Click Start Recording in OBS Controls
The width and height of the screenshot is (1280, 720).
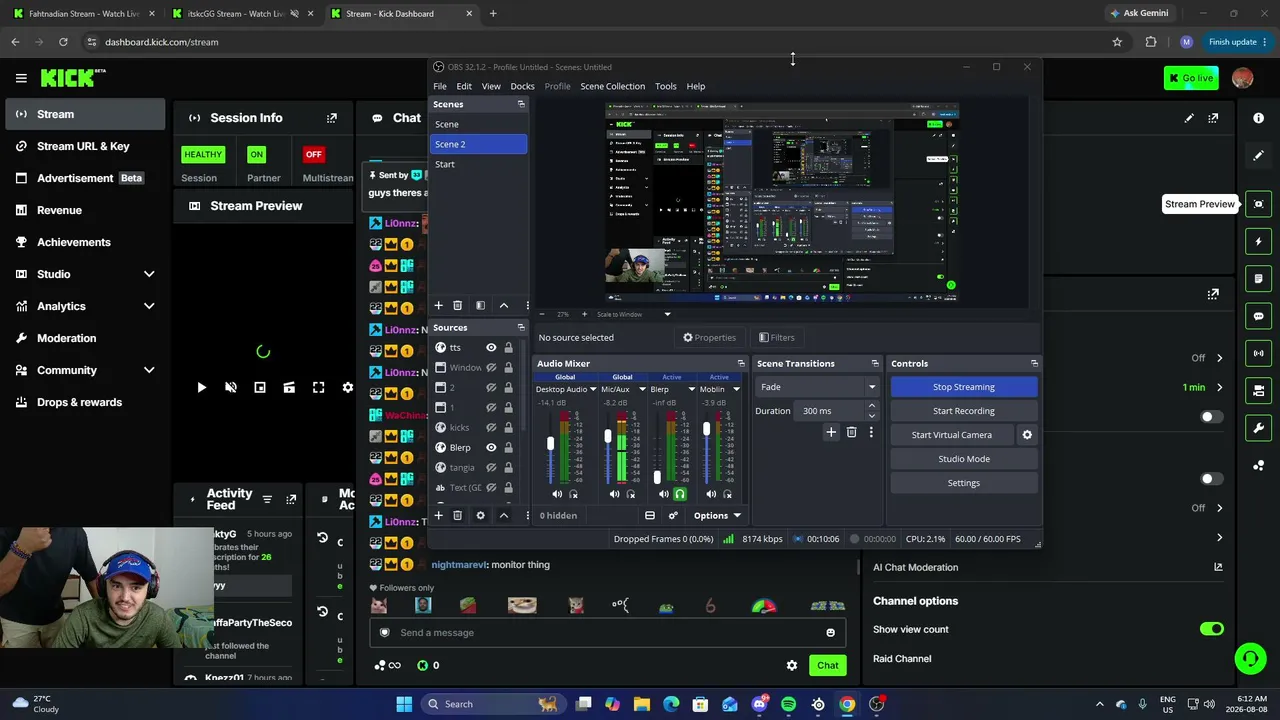coord(964,411)
